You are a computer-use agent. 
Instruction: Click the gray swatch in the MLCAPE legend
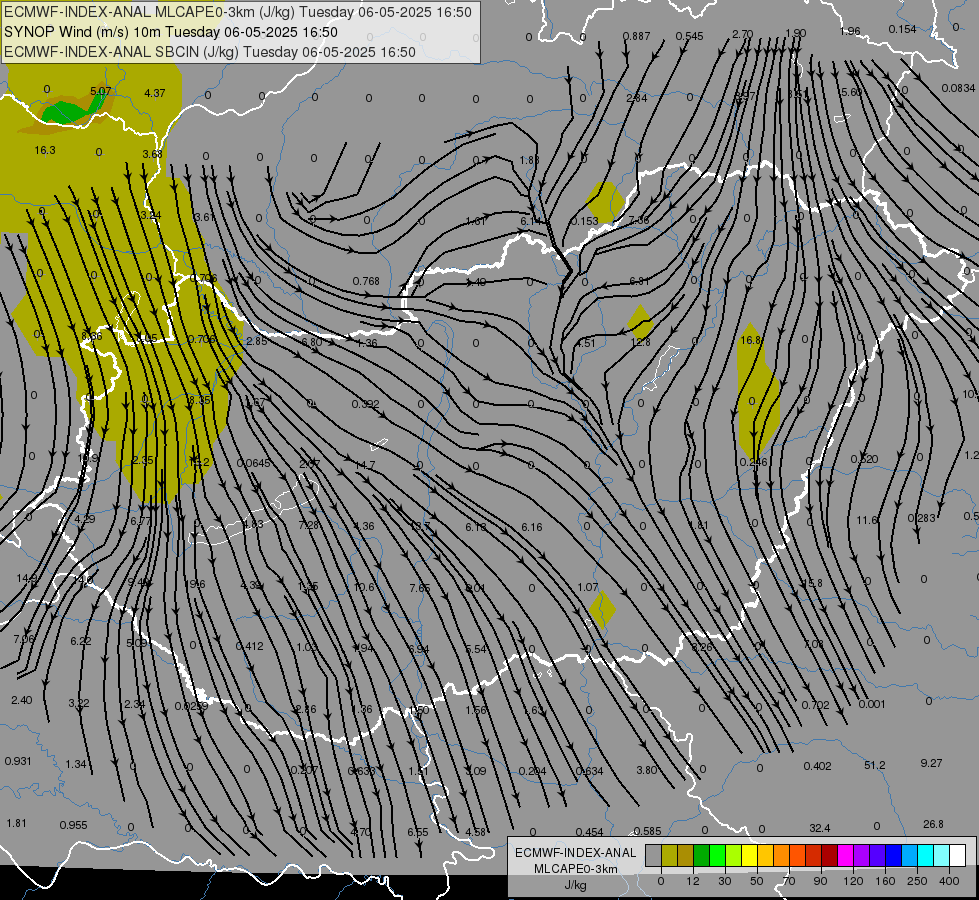[x=653, y=856]
